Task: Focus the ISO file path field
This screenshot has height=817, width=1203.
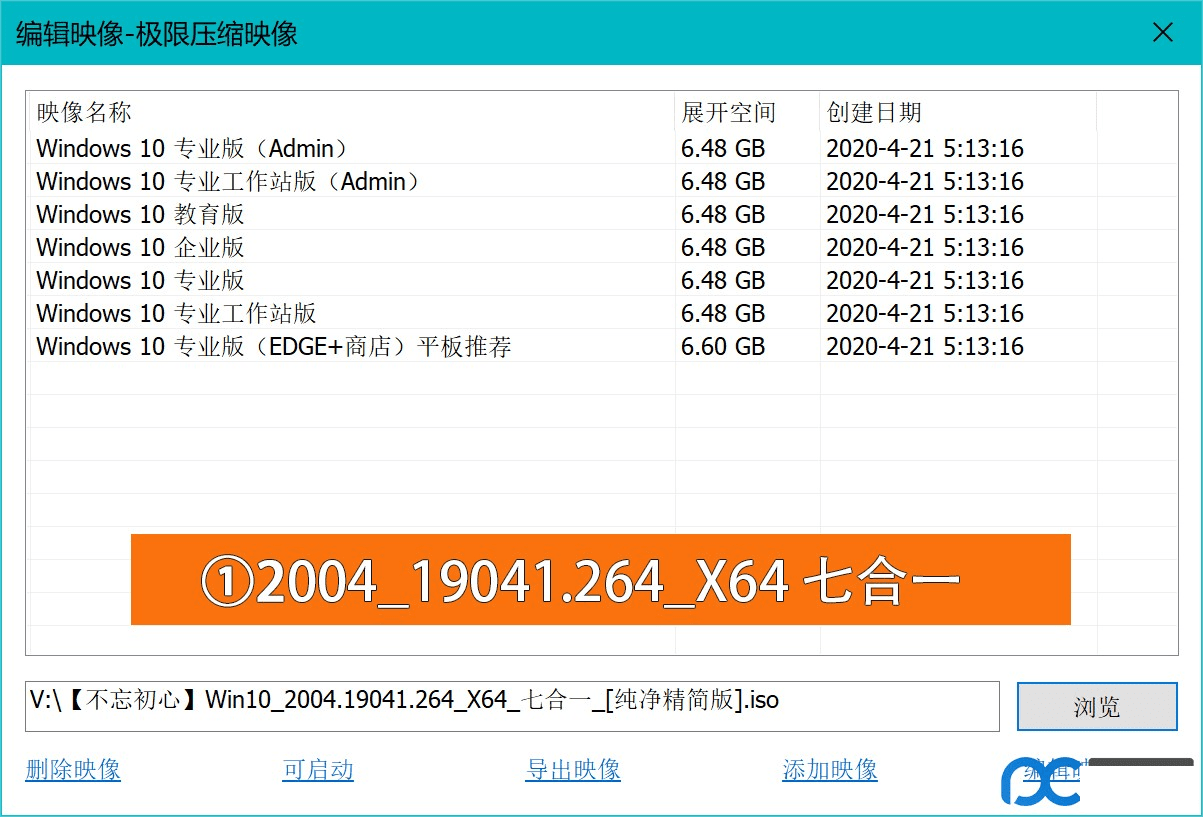Action: (x=512, y=706)
